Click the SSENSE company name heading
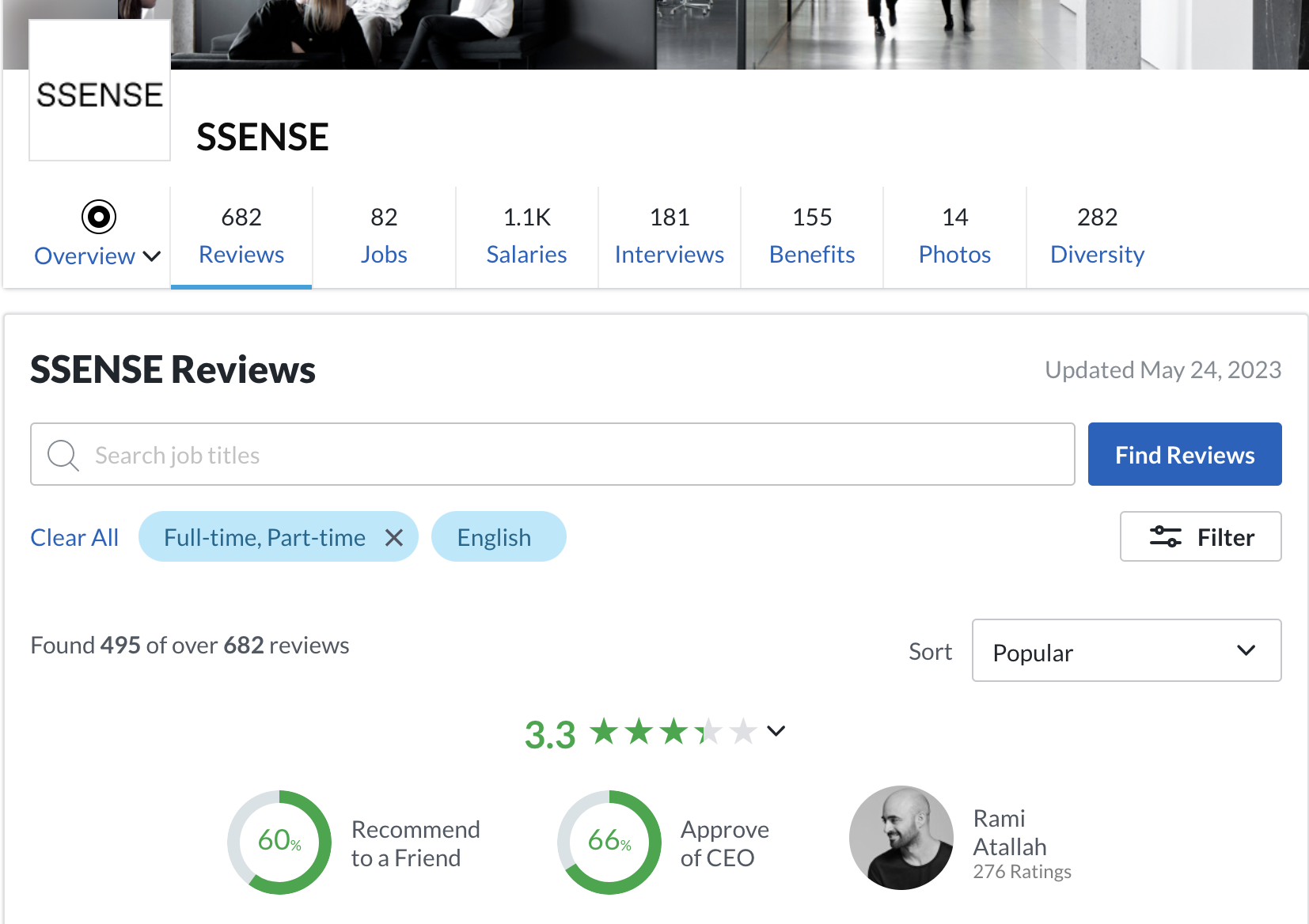 [x=263, y=137]
